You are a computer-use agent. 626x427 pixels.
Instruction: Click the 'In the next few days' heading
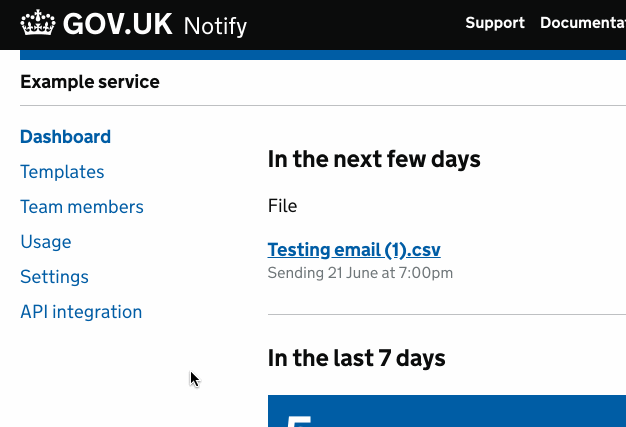click(374, 159)
